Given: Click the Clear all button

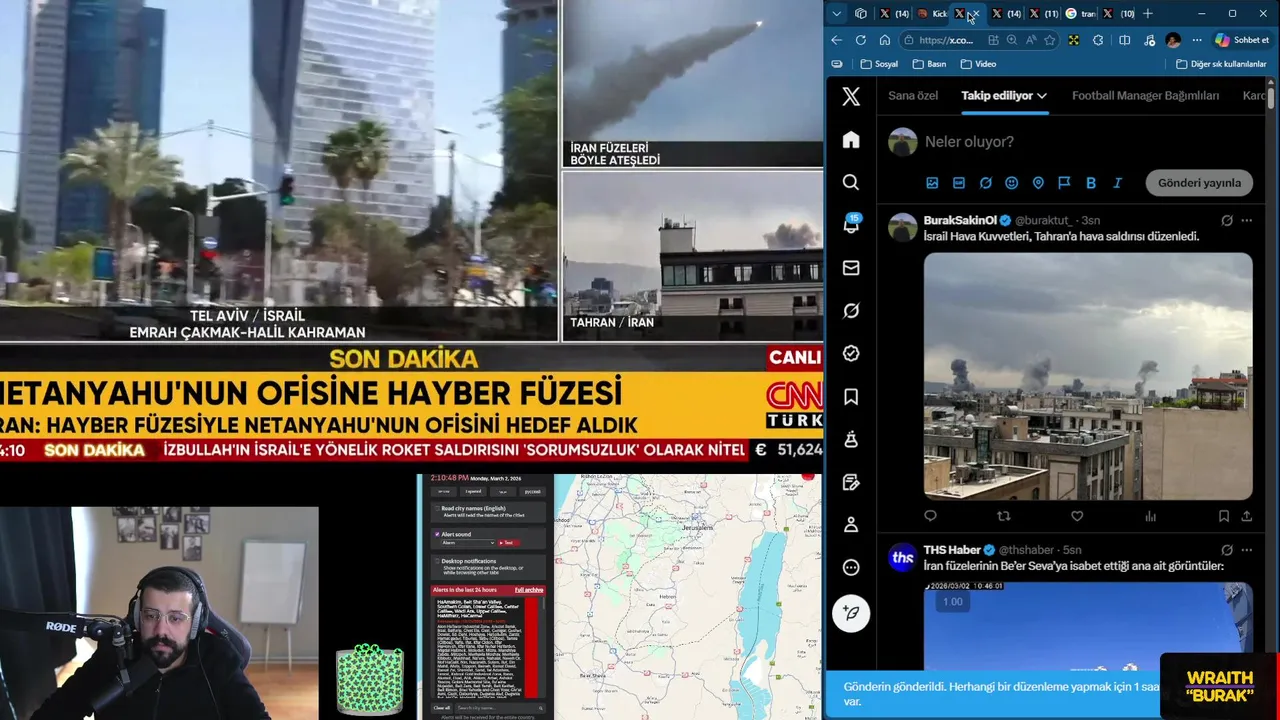Looking at the screenshot, I should (441, 708).
